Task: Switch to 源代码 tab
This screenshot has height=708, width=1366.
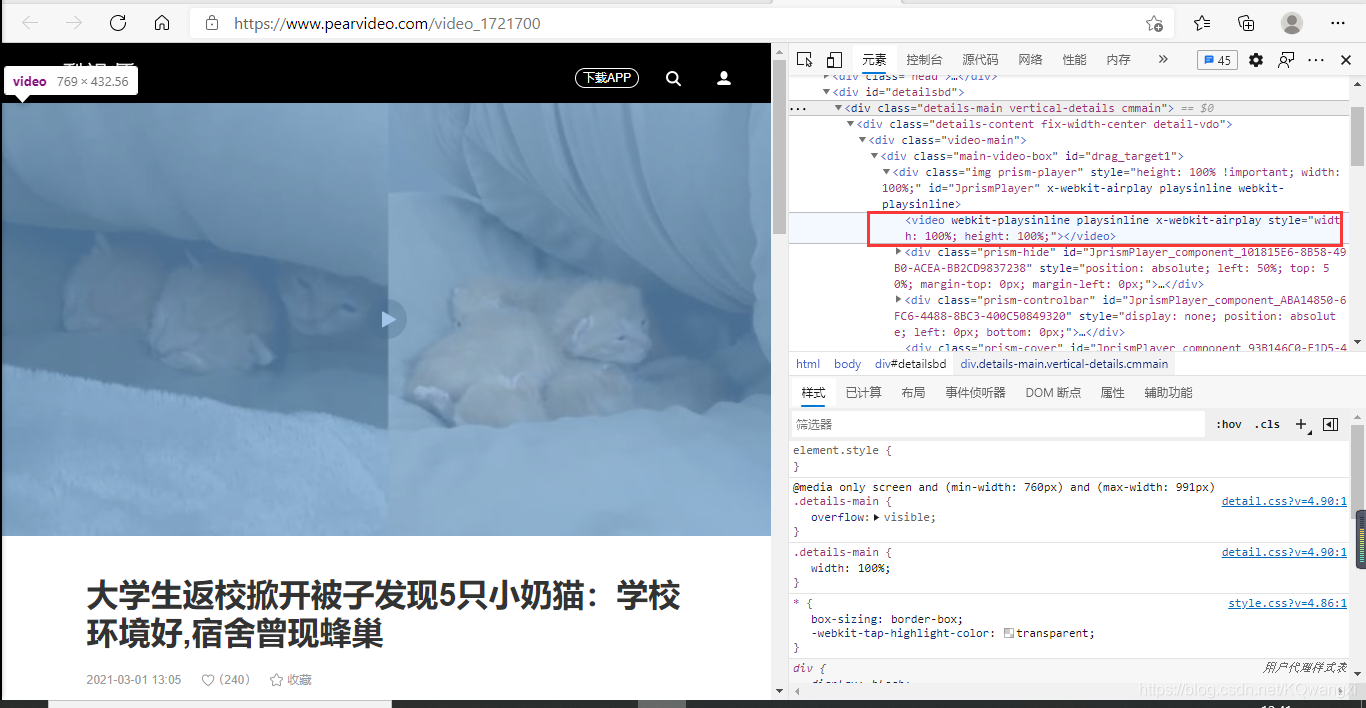Action: click(x=980, y=60)
